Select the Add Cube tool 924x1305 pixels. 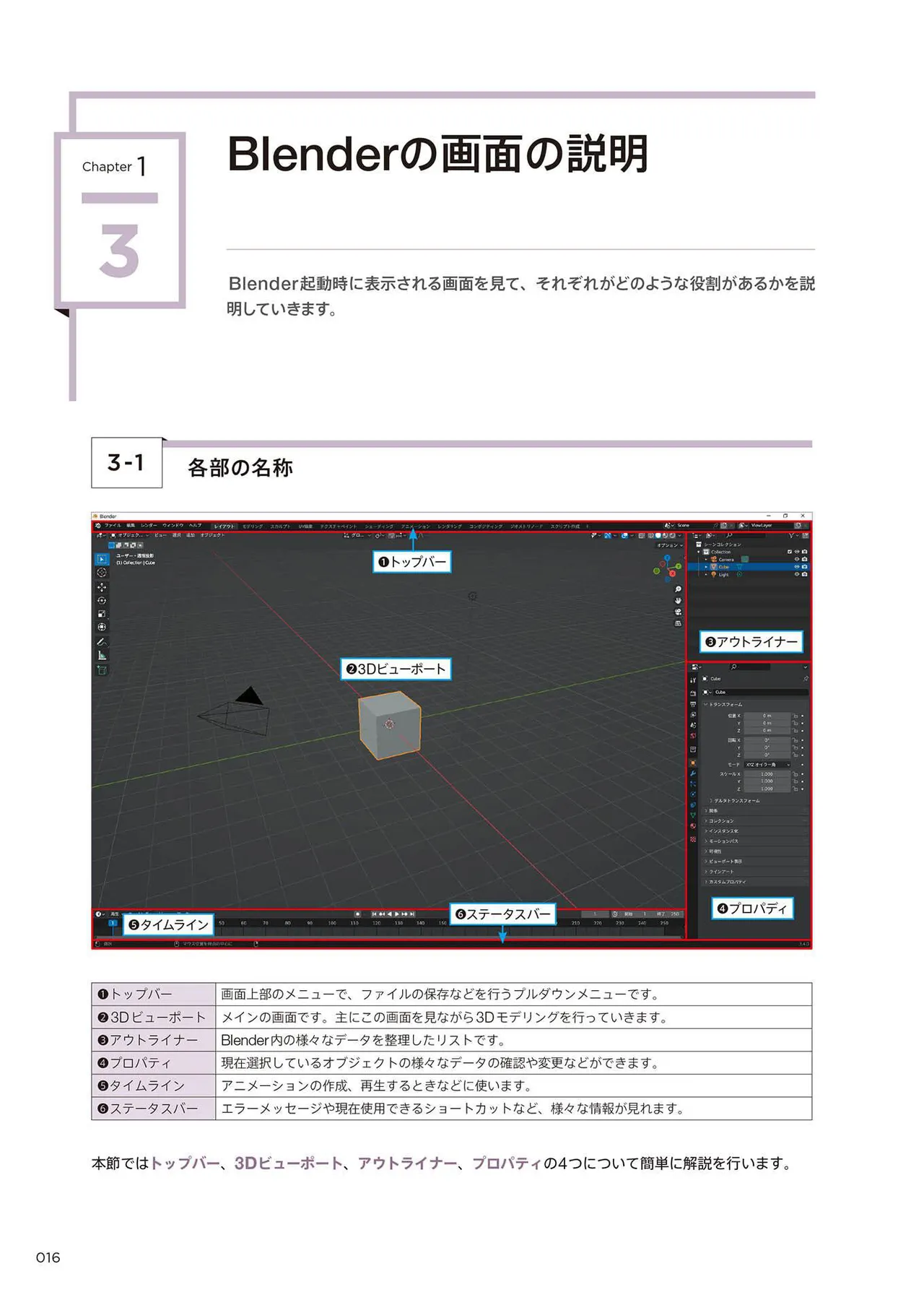point(102,670)
